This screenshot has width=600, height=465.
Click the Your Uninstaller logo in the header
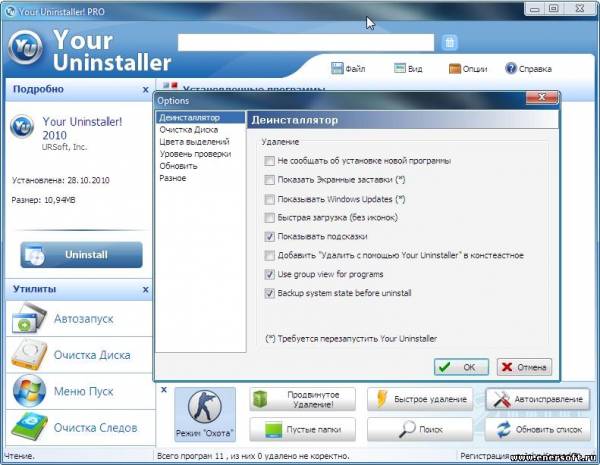[26, 48]
